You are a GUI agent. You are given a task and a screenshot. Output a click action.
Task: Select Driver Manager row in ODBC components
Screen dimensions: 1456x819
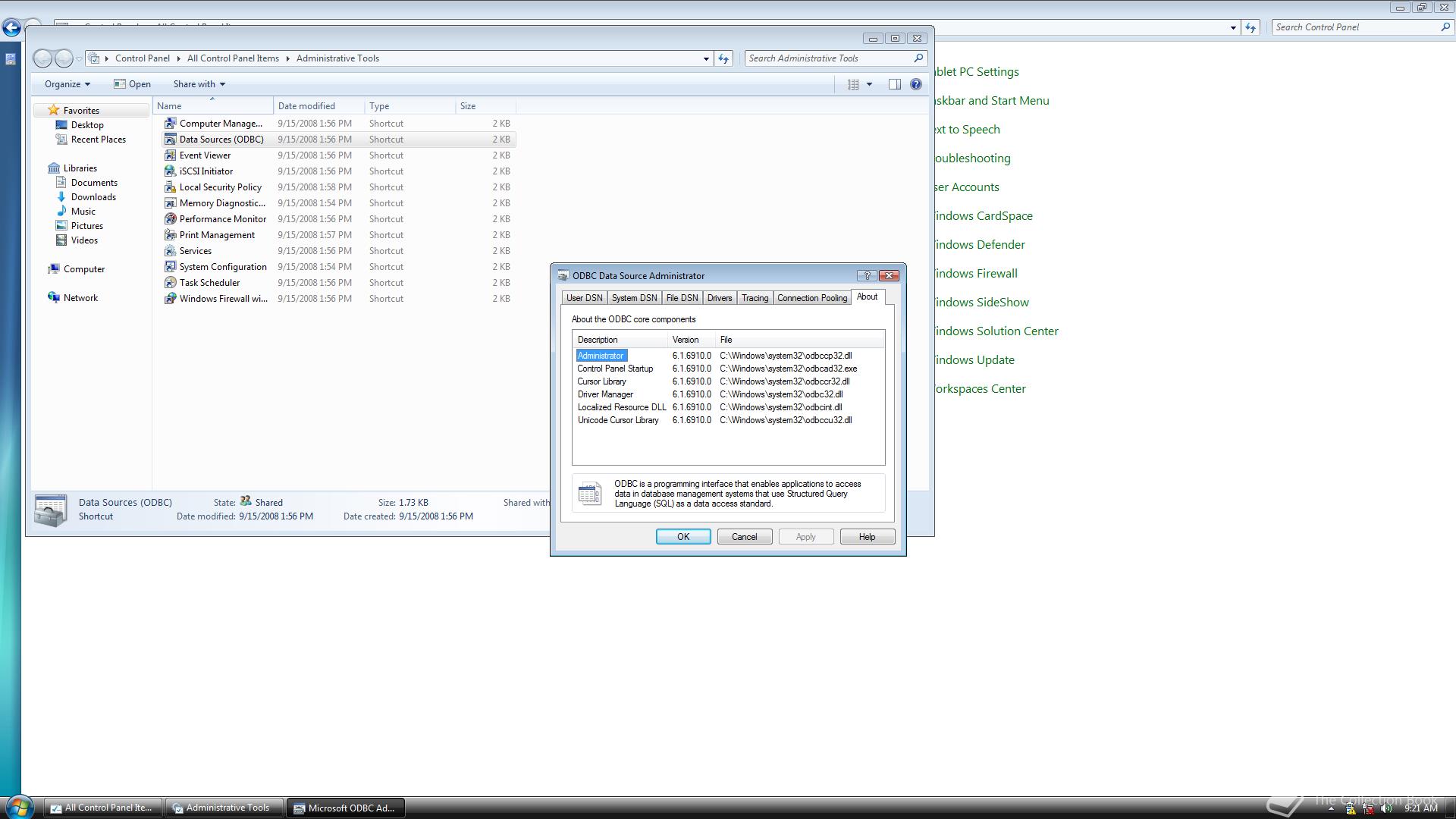coord(728,394)
